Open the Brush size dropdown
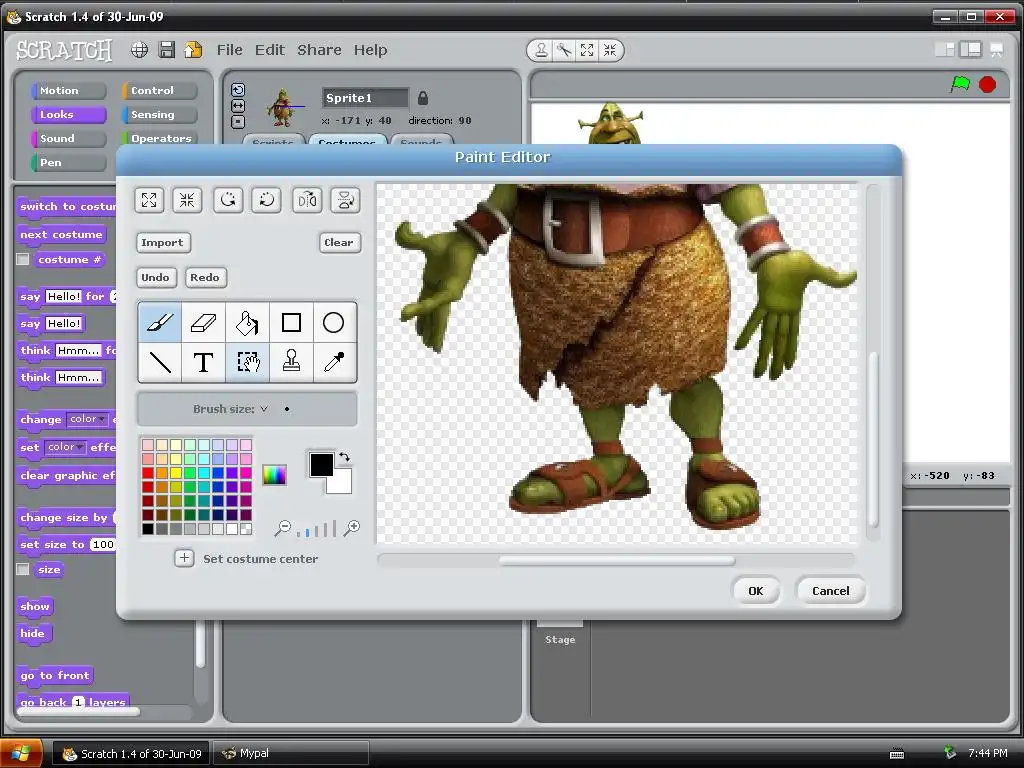The height and width of the screenshot is (768, 1024). pos(264,409)
